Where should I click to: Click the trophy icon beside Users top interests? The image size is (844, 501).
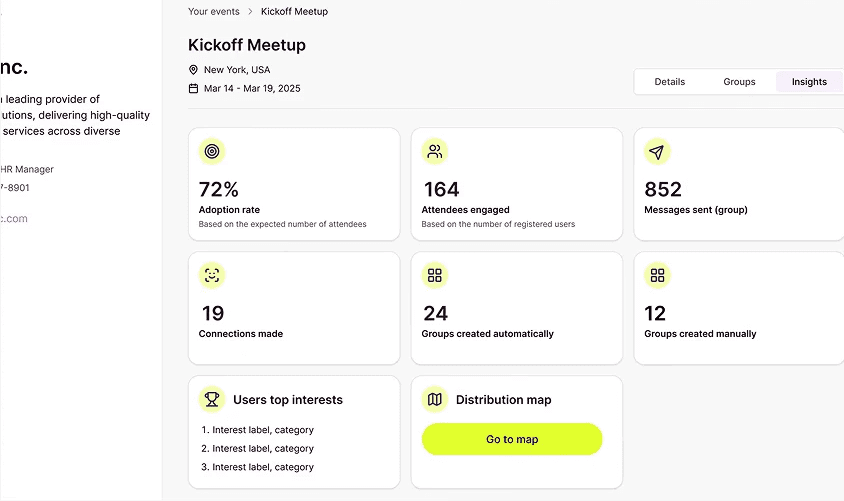click(x=212, y=399)
